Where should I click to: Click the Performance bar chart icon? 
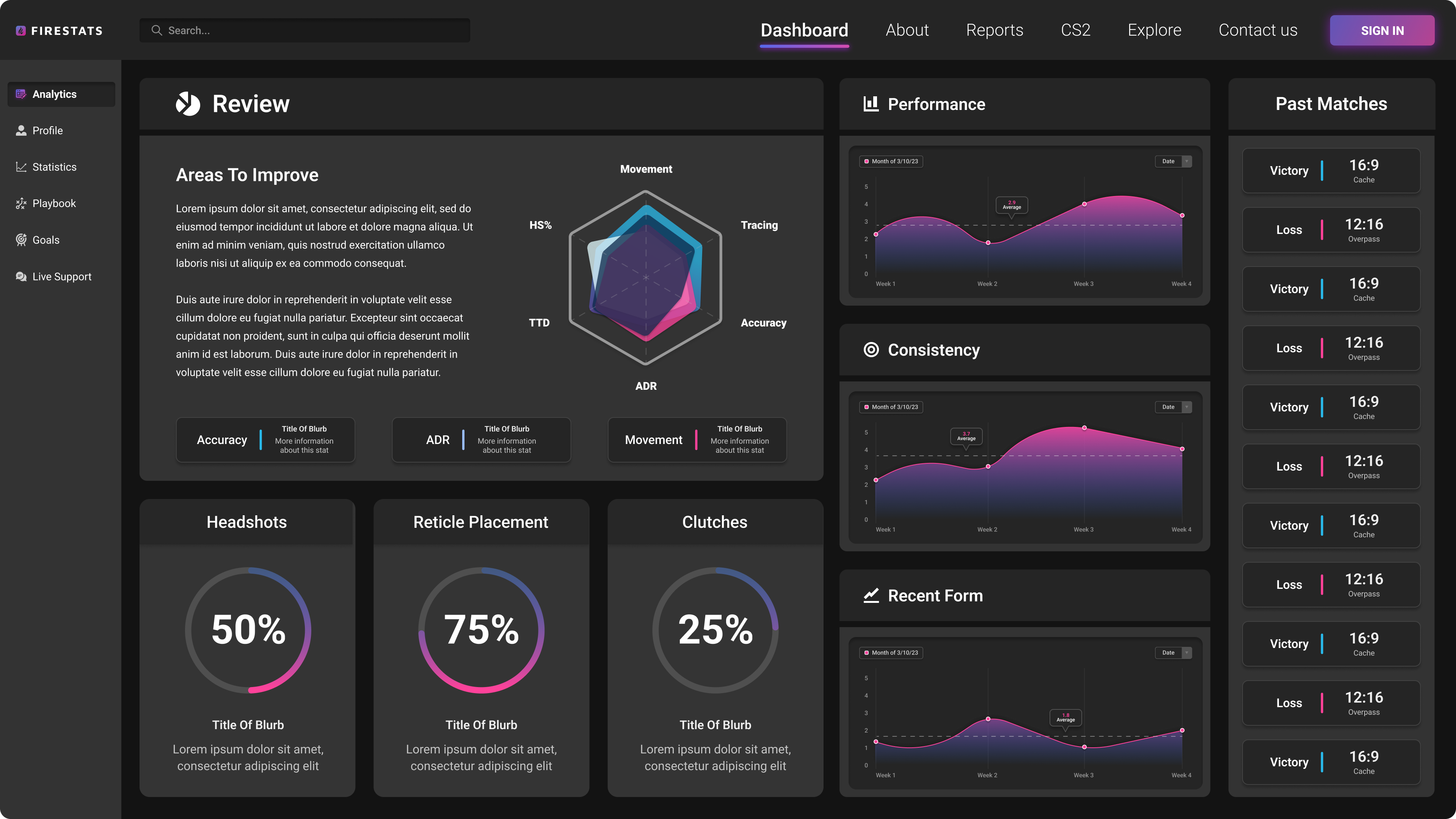coord(871,104)
